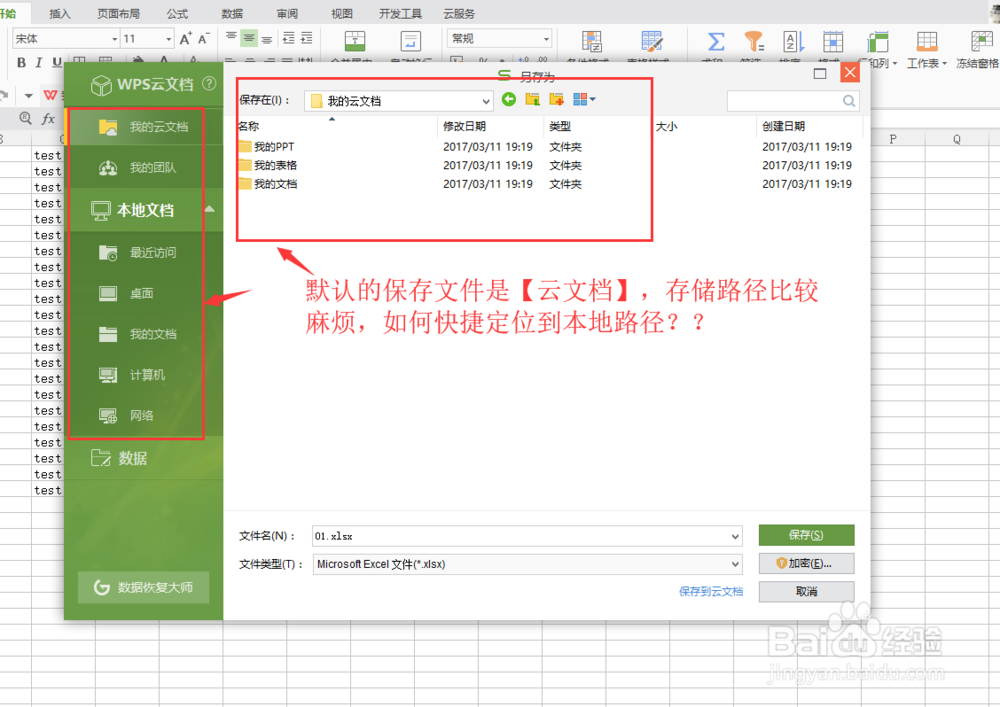This screenshot has width=1000, height=707.
Task: Click the 取消 button
Action: tap(806, 592)
